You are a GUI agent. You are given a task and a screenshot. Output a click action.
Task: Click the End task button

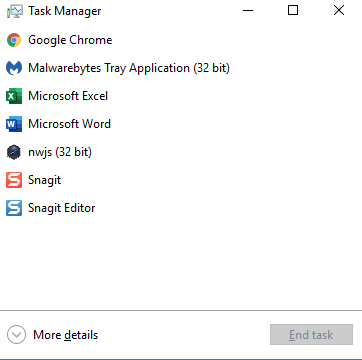[x=311, y=334]
